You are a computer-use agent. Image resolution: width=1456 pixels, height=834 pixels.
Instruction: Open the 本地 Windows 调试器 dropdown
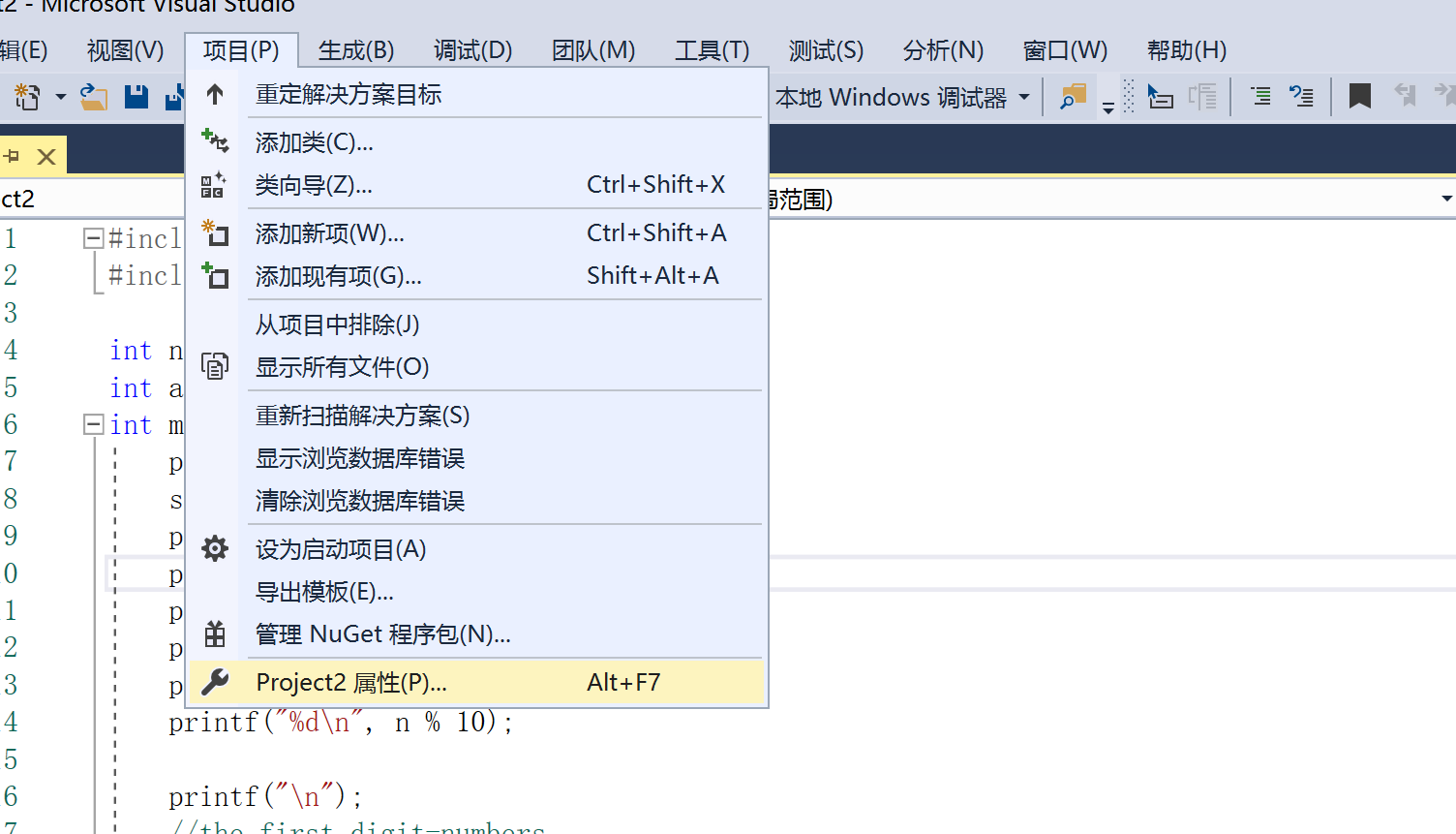[1024, 97]
